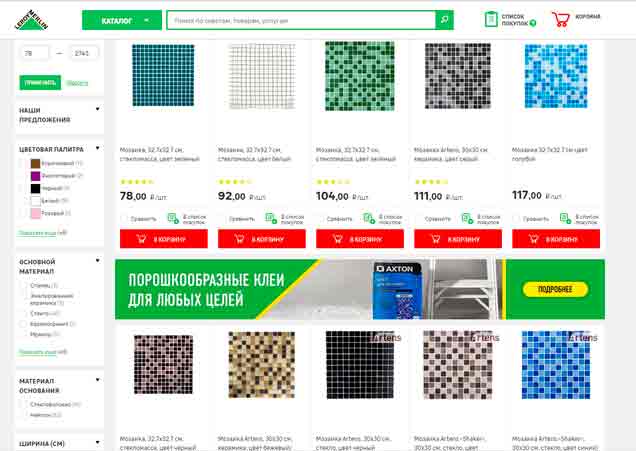The image size is (636, 451).
Task: Expand the Ширина (см) filter section
Action: [x=97, y=442]
